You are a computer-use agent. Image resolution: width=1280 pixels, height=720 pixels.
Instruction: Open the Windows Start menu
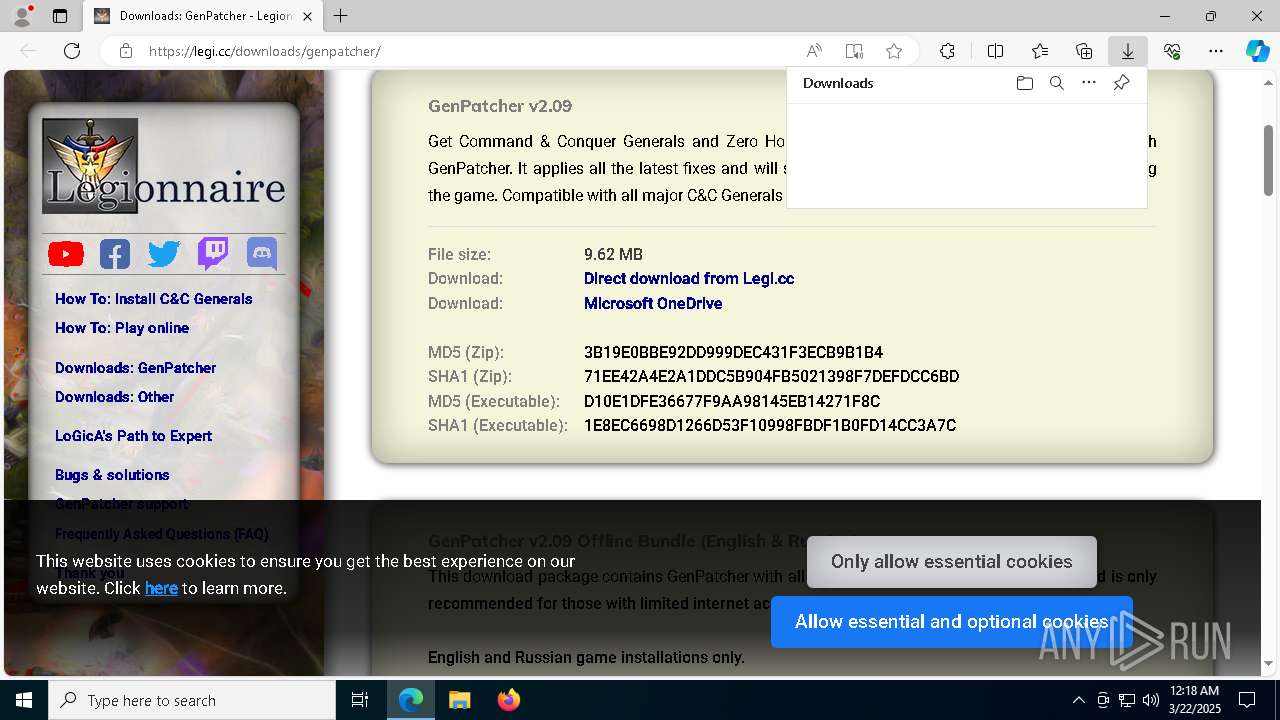(x=24, y=700)
